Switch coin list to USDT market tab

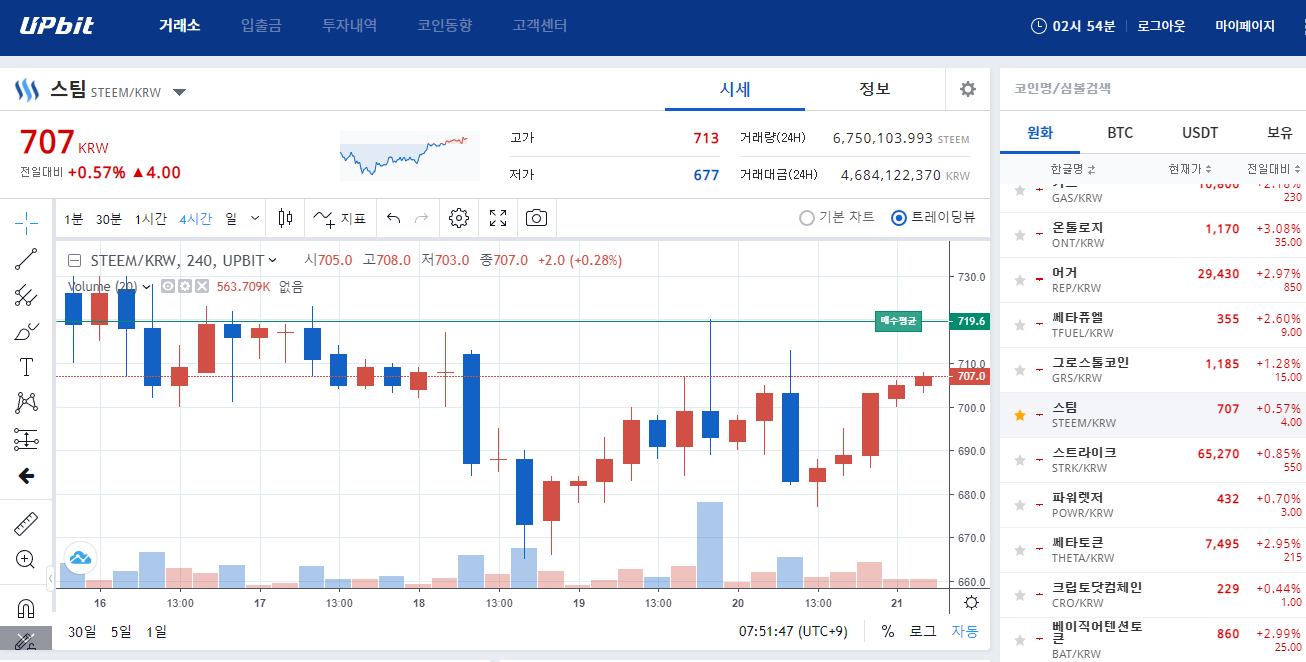click(1200, 132)
